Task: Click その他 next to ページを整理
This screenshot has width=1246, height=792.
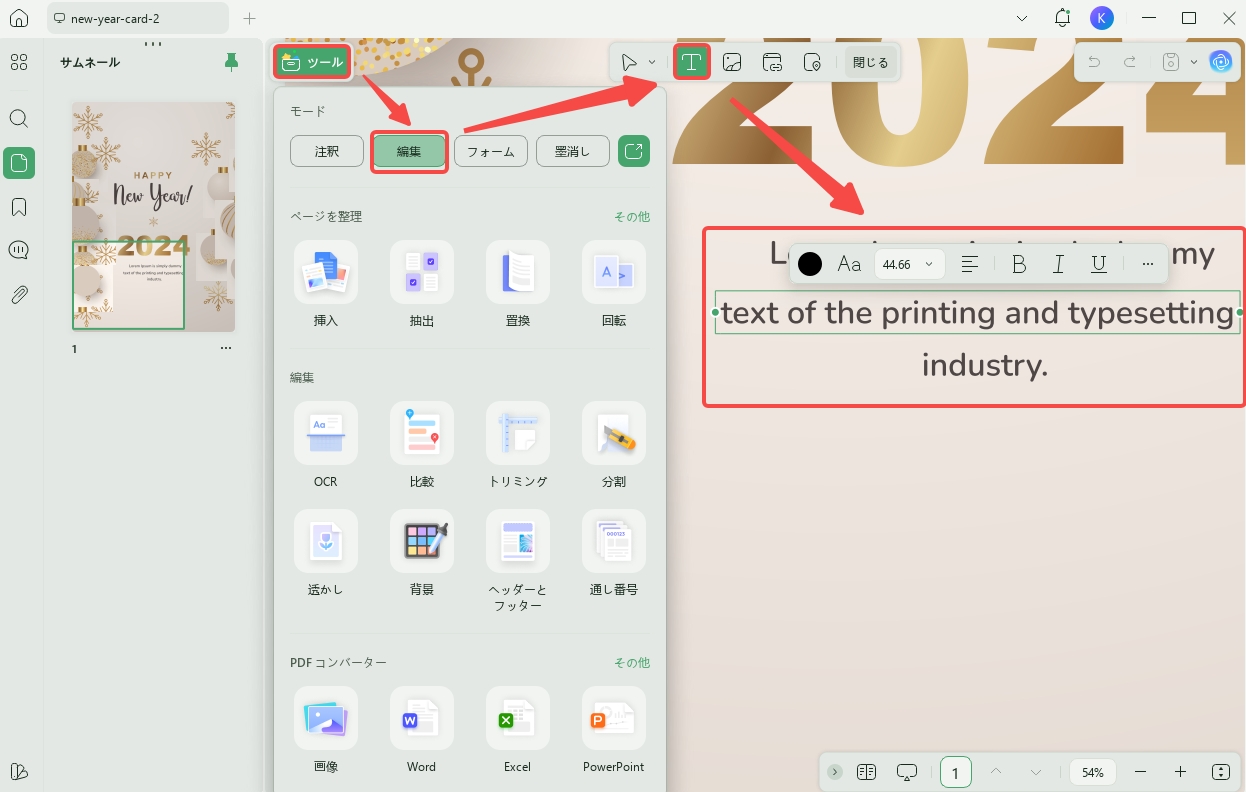Action: coord(631,216)
